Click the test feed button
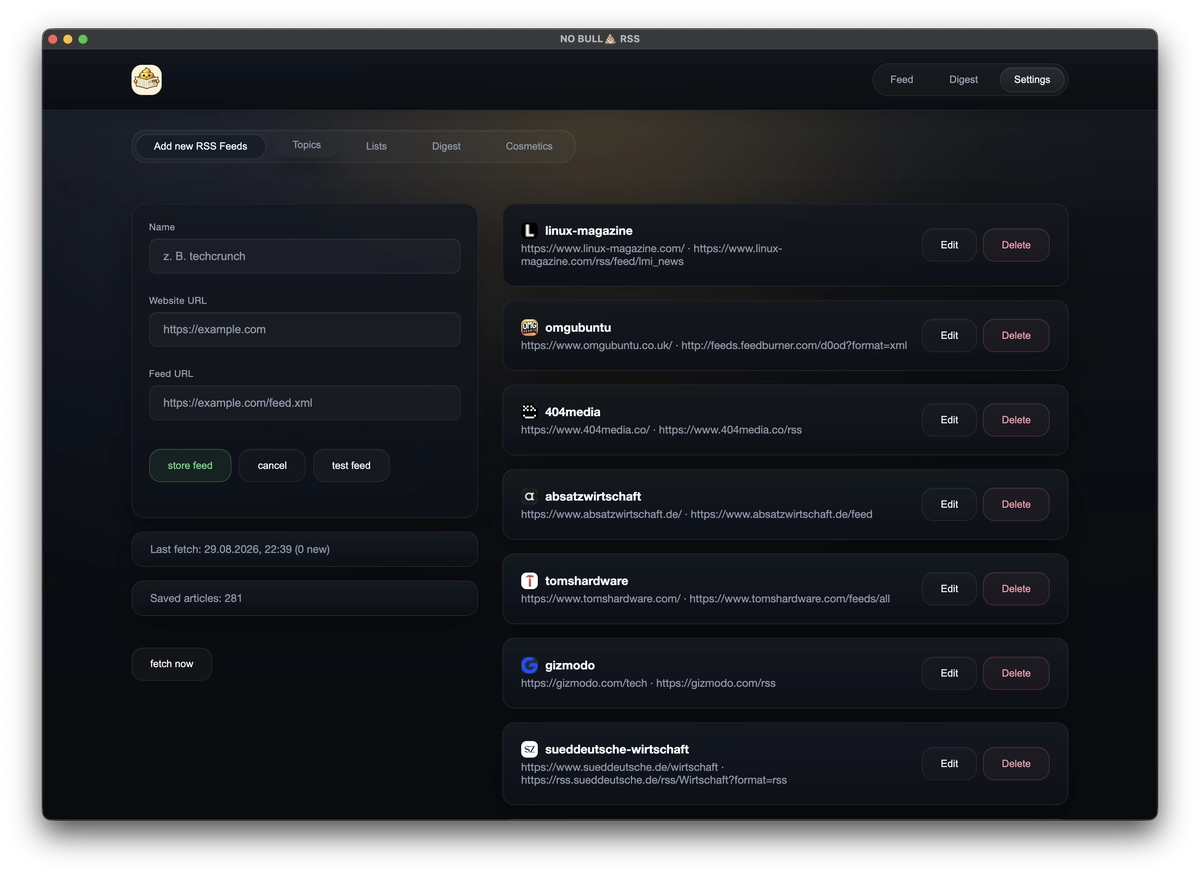Image resolution: width=1200 pixels, height=876 pixels. click(x=351, y=465)
